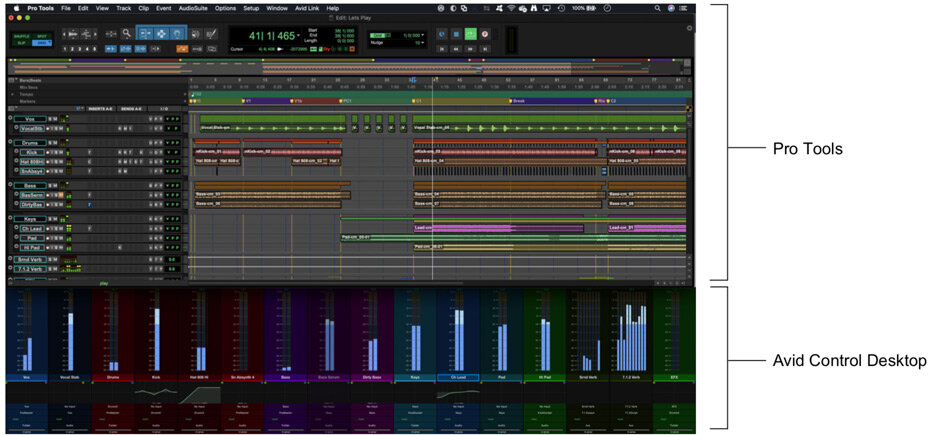Enable Shuffle edit mode
Image resolution: width=932 pixels, height=435 pixels.
pyautogui.click(x=22, y=37)
